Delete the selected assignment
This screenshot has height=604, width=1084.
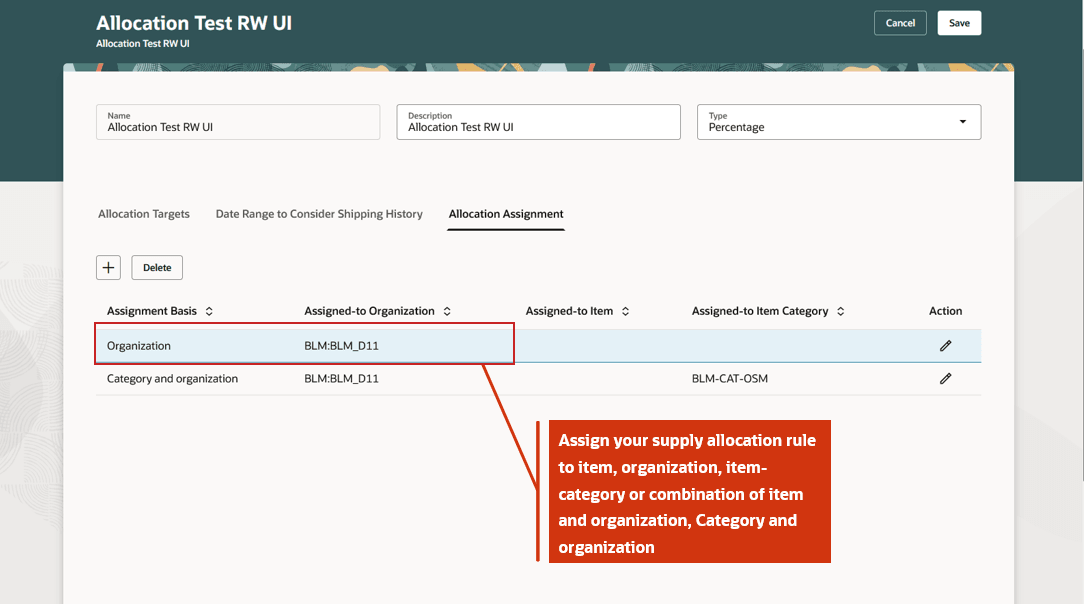(x=157, y=267)
